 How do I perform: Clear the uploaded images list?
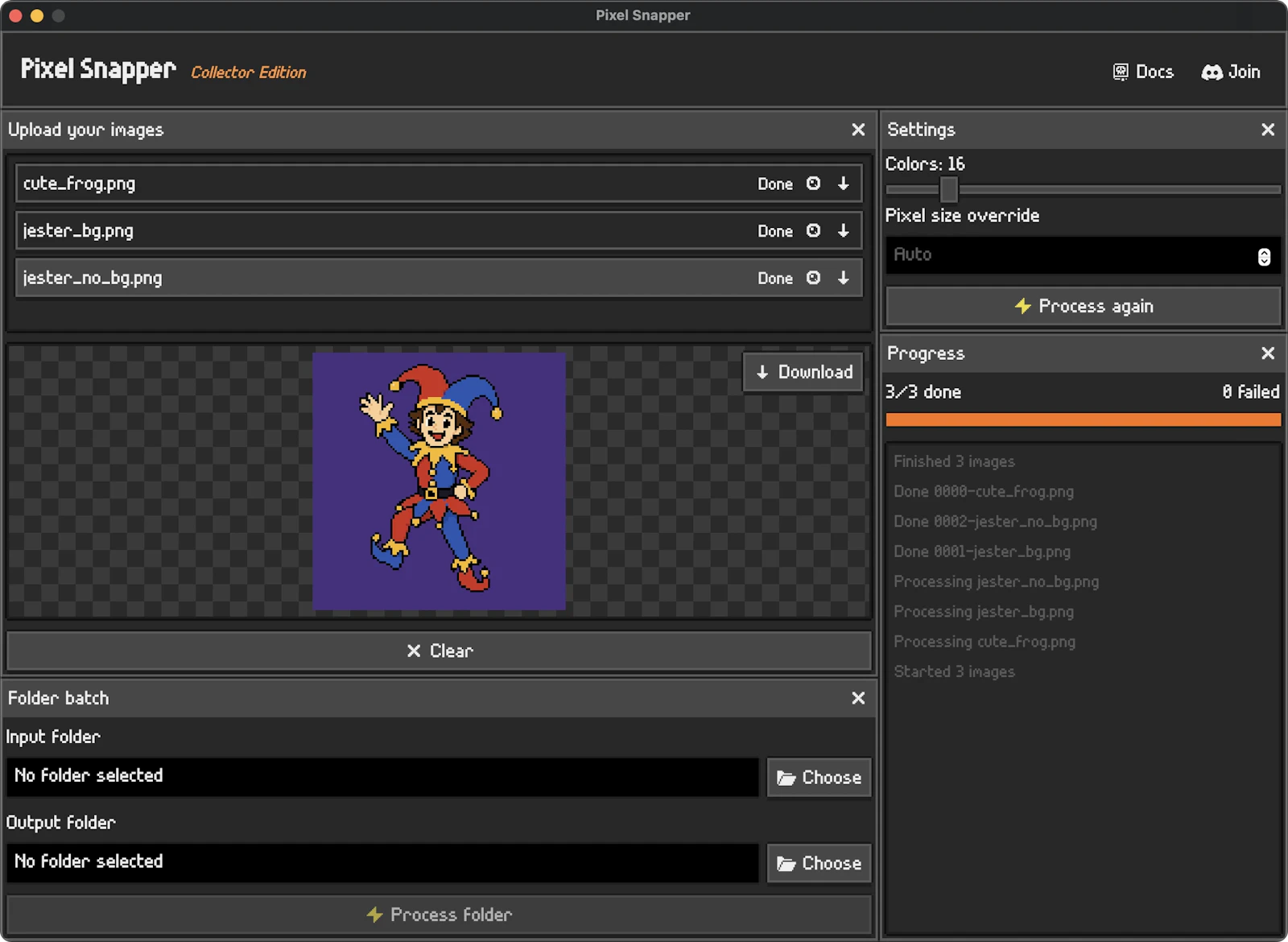(439, 651)
